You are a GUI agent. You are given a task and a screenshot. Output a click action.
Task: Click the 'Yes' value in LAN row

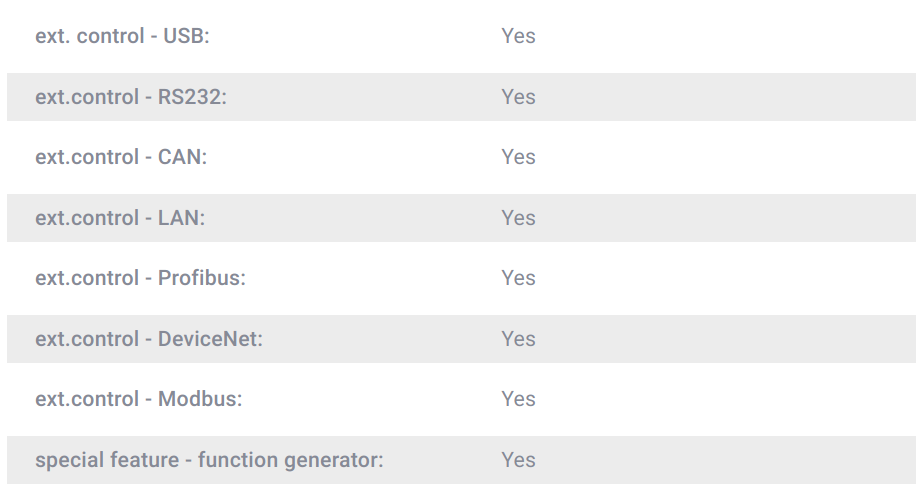coord(518,218)
